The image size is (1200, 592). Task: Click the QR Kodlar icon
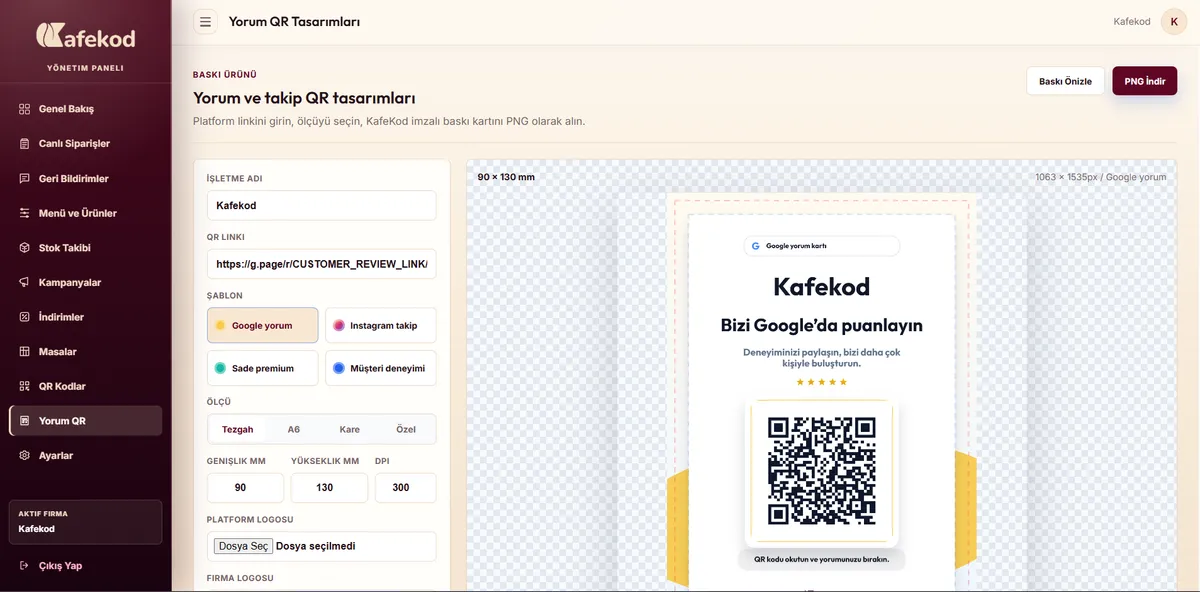pos(25,386)
